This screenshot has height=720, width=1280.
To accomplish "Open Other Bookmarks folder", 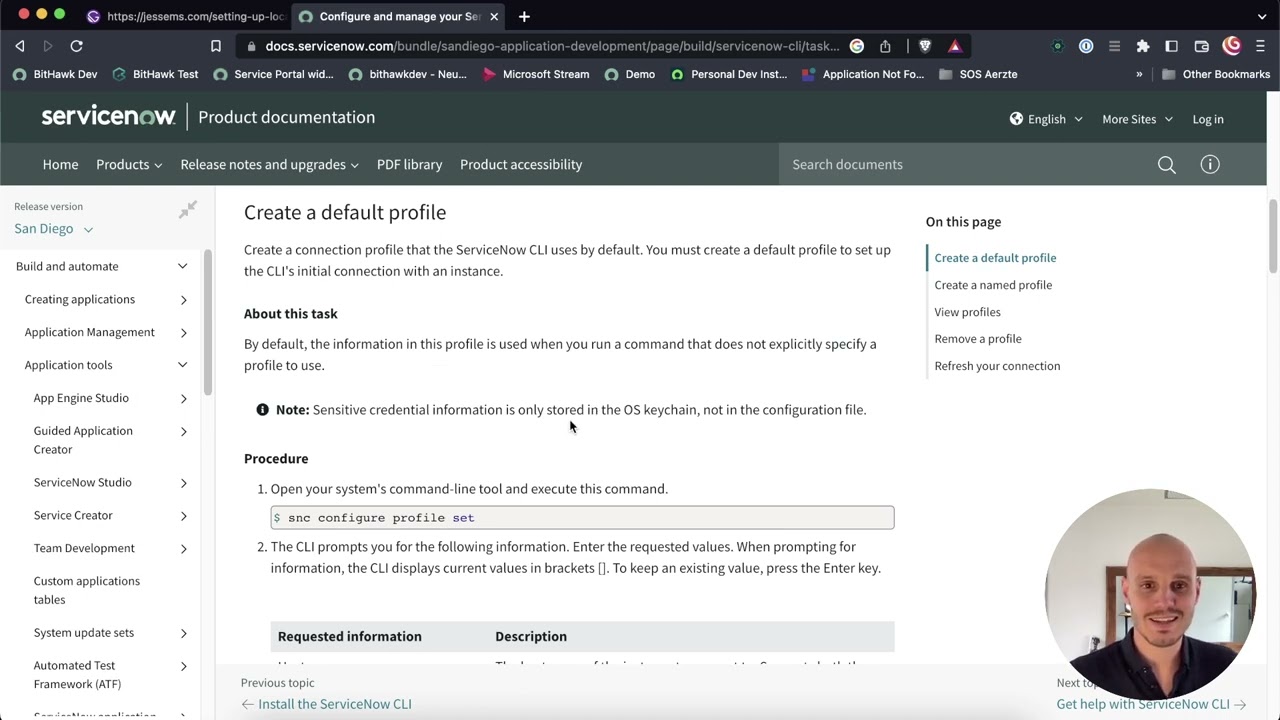I will pos(1215,74).
